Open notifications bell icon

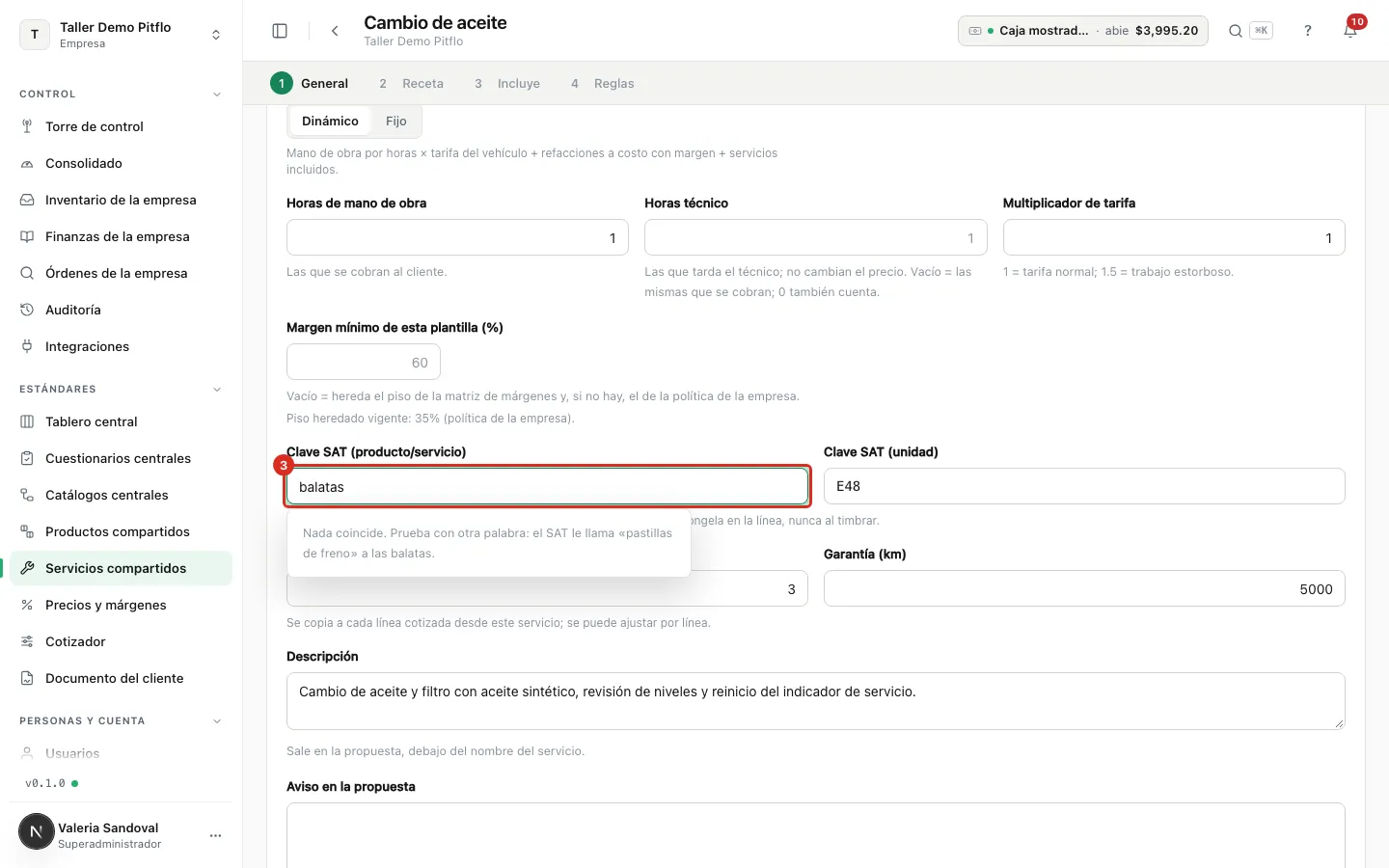coord(1350,31)
